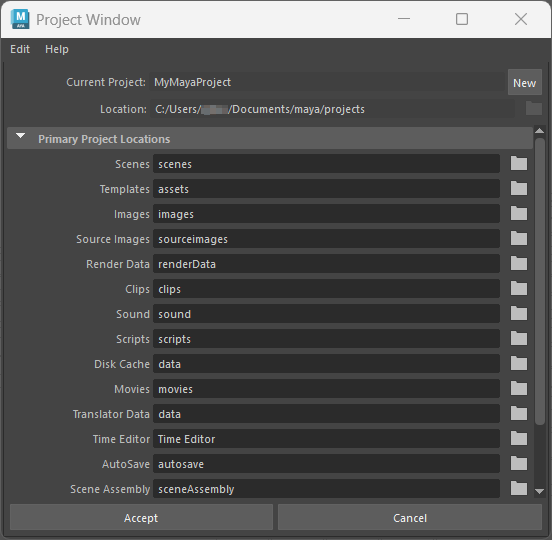Browse folder for Source Images location
The height and width of the screenshot is (540, 552).
(x=519, y=239)
